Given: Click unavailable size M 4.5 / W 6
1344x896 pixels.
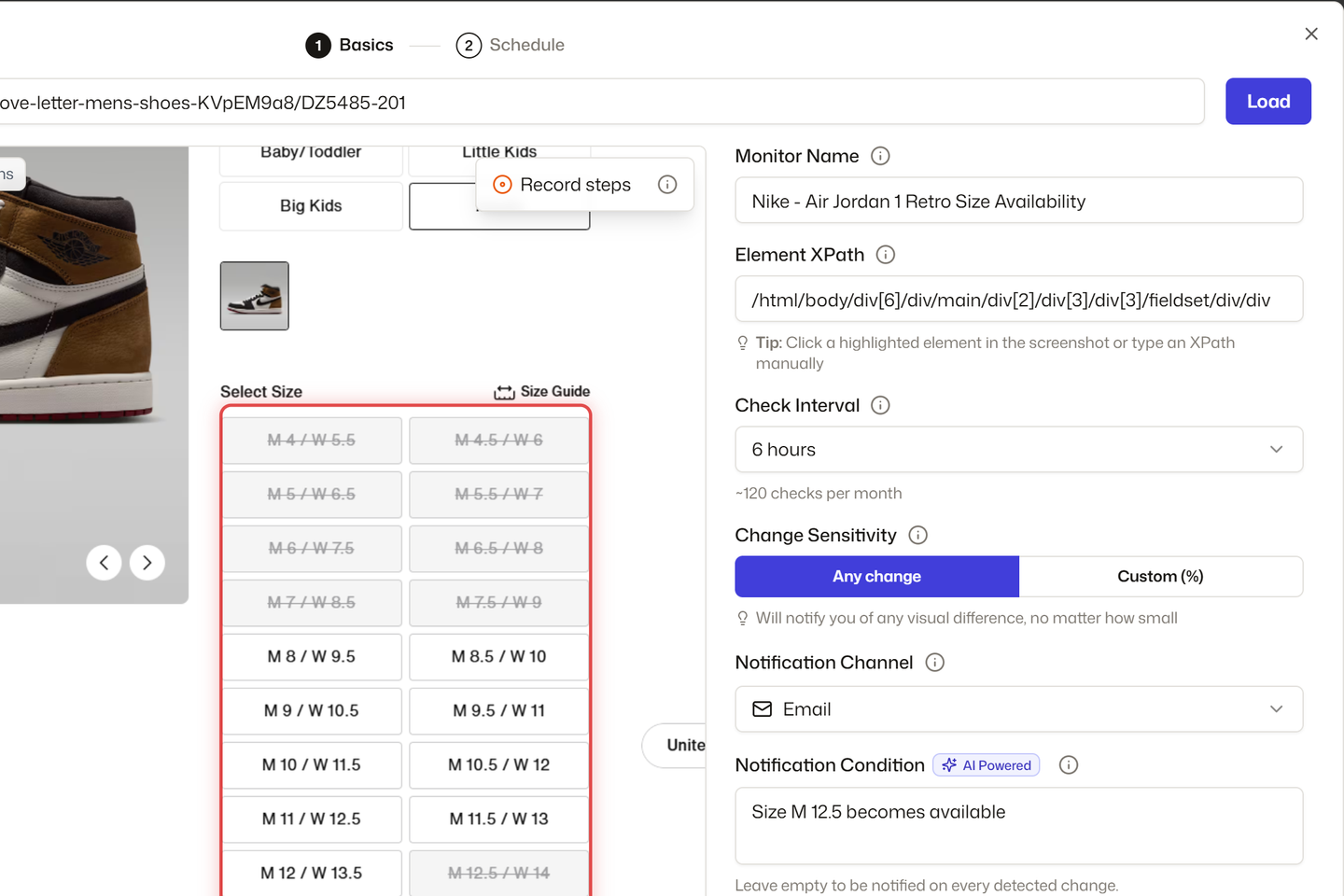Looking at the screenshot, I should pos(499,441).
